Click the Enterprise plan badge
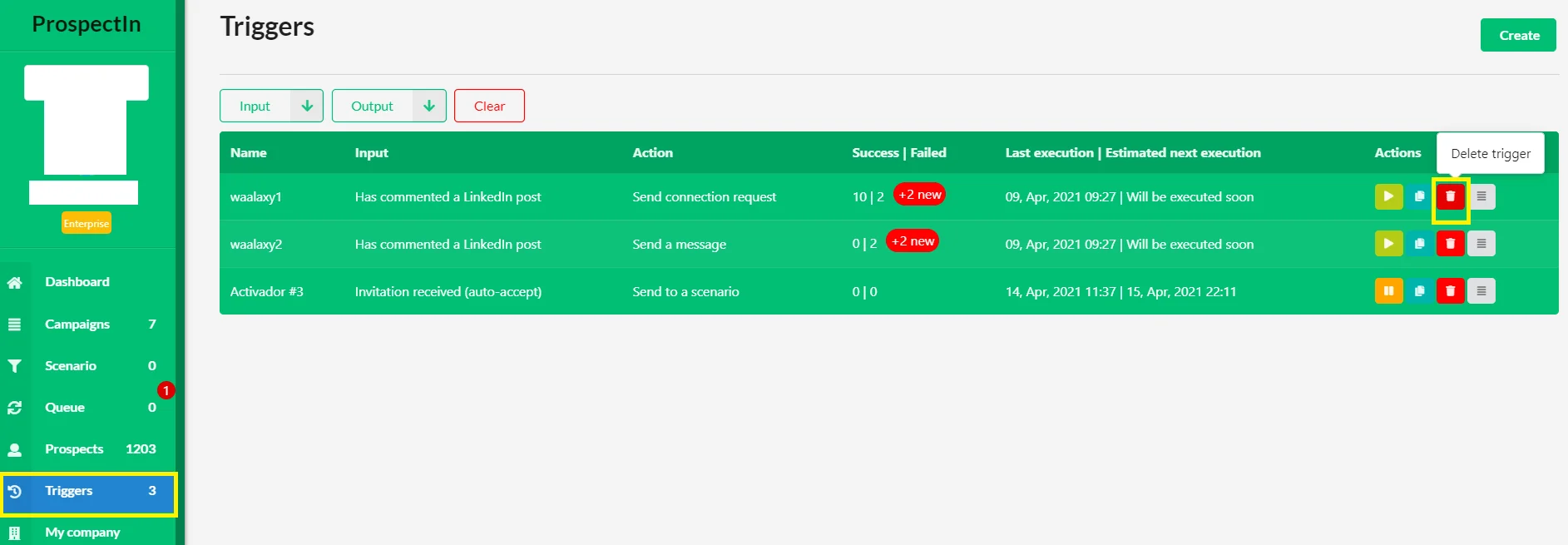Image resolution: width=1568 pixels, height=545 pixels. 87,223
